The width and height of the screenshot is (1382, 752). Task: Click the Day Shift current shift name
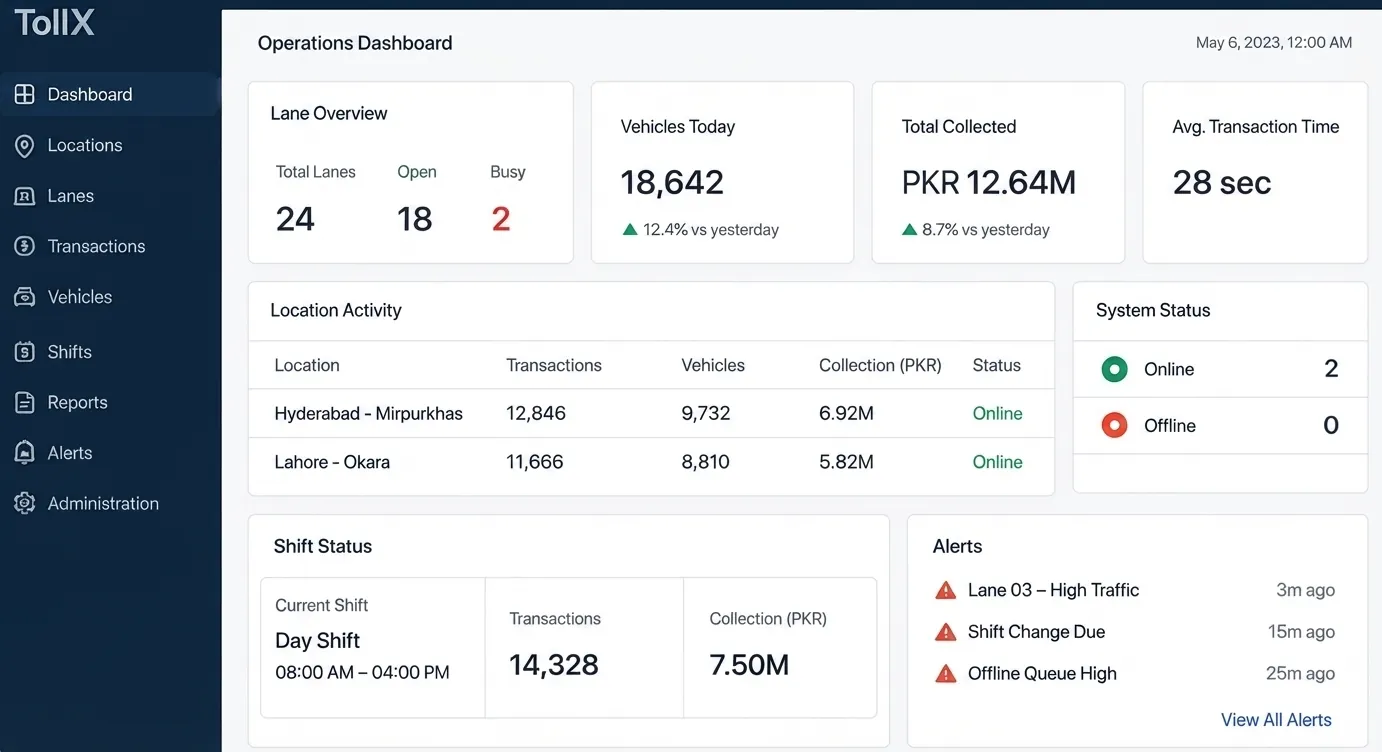click(x=317, y=641)
